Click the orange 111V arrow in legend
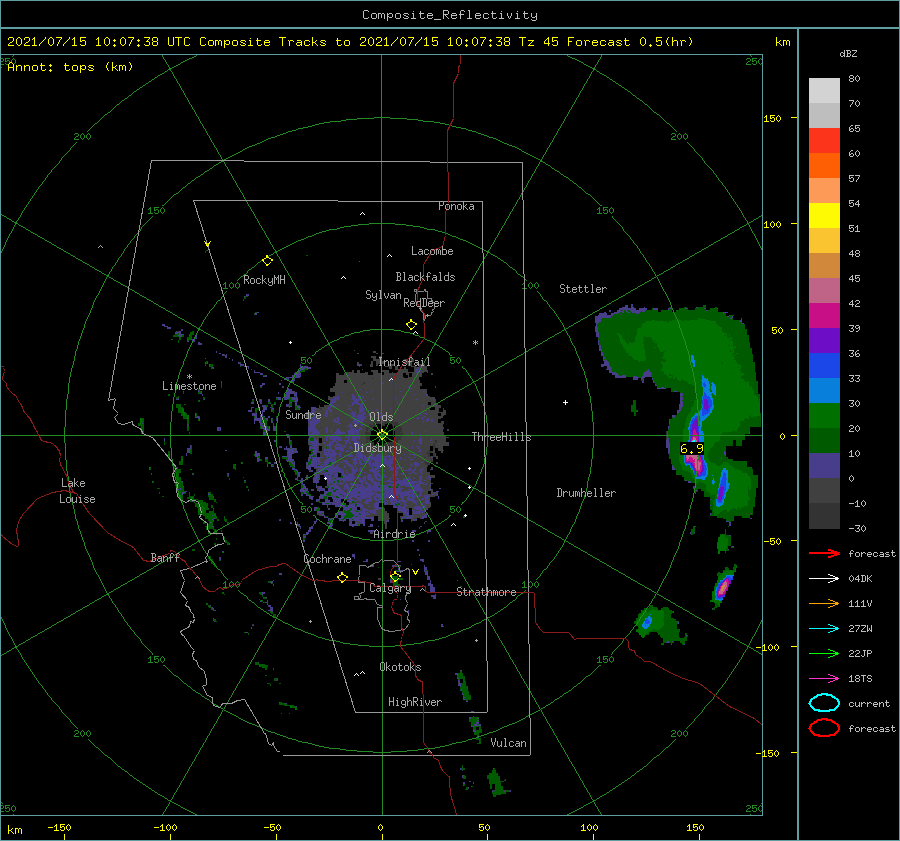Screen dimensions: 900x841 tap(824, 603)
